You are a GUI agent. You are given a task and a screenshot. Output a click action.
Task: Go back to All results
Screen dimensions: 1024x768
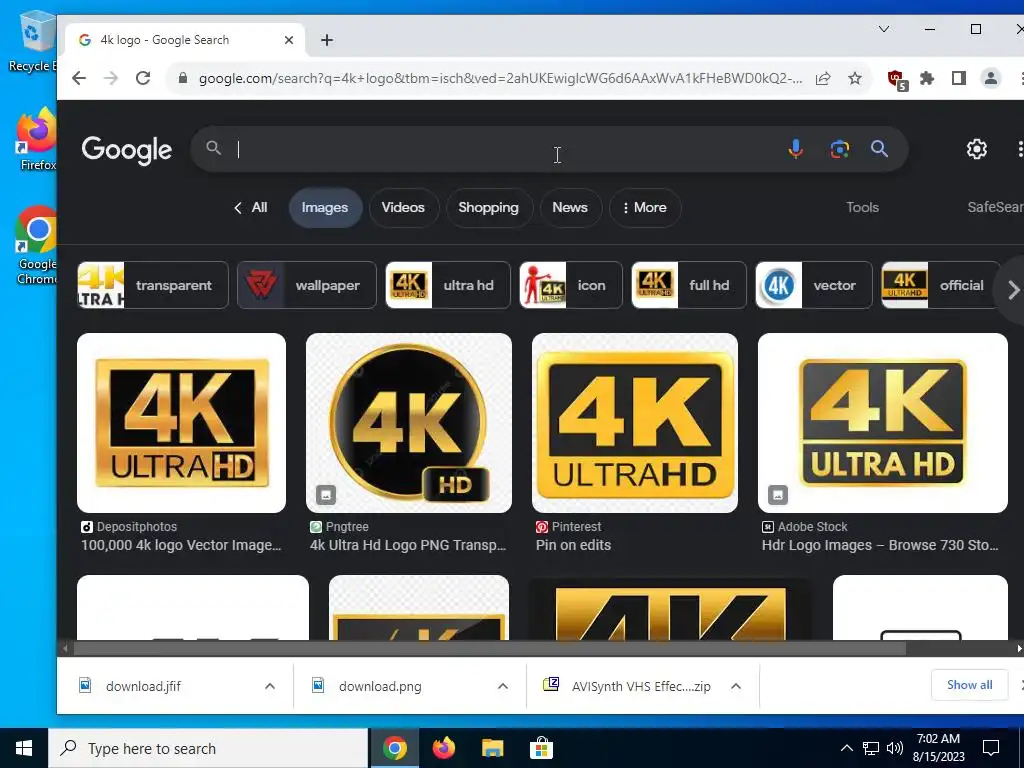pos(251,208)
